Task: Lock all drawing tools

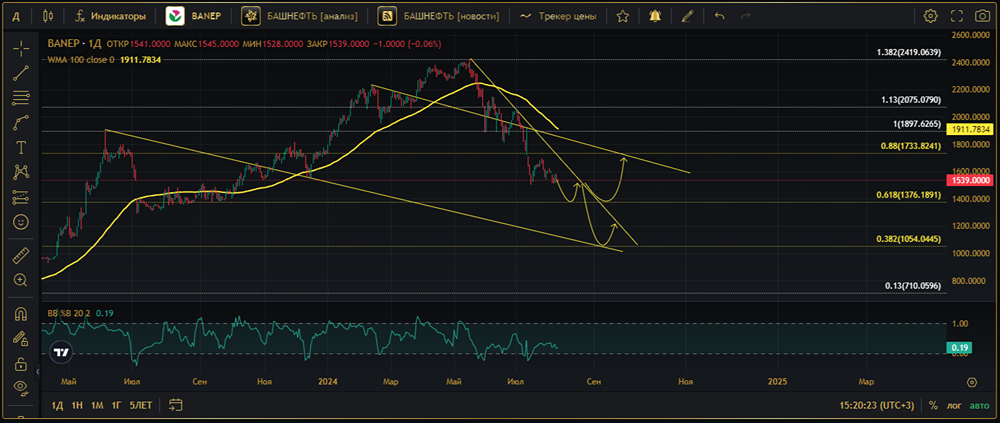Action: [21, 364]
